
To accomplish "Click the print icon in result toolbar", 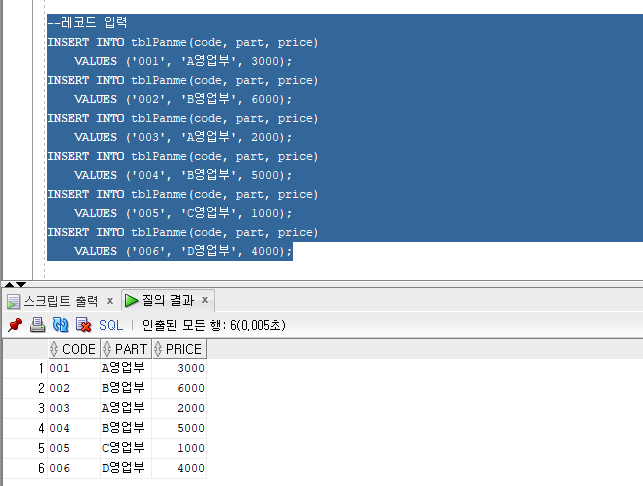I will [37, 325].
